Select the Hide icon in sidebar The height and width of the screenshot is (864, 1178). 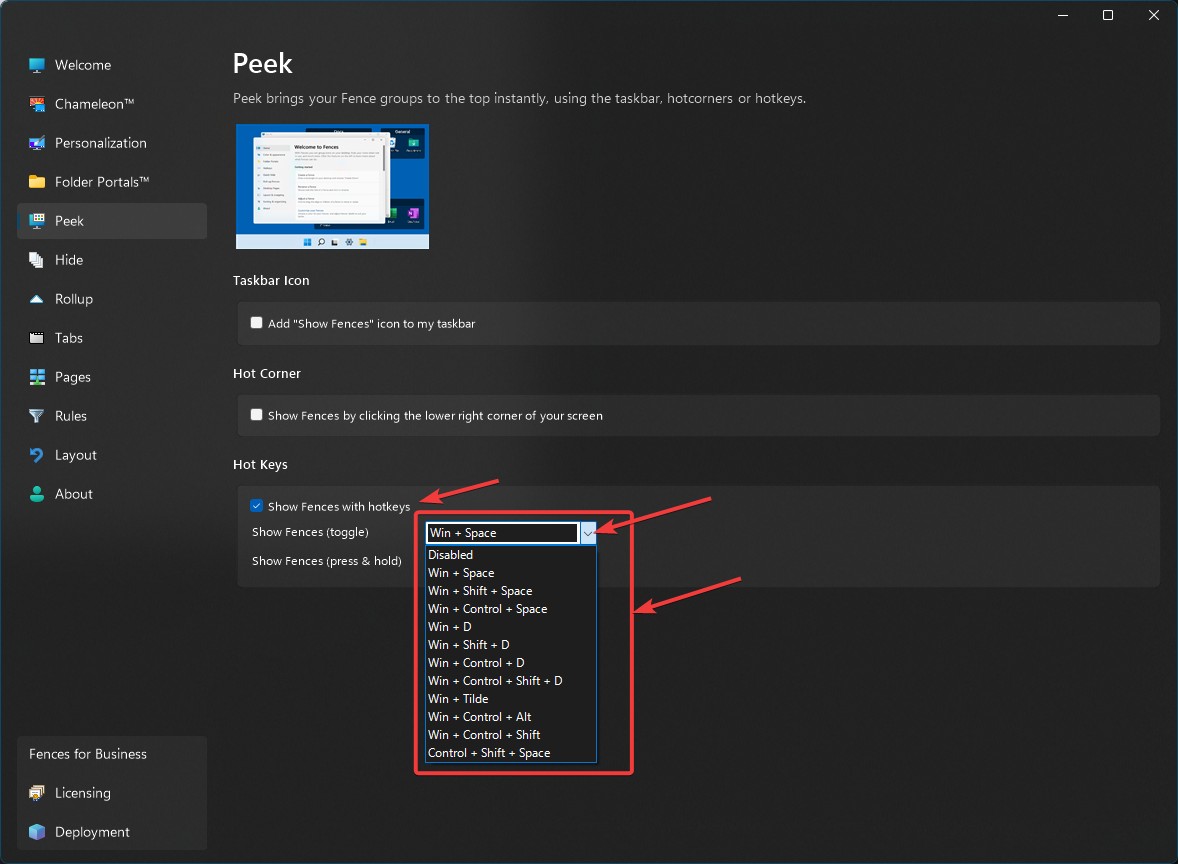tap(37, 260)
